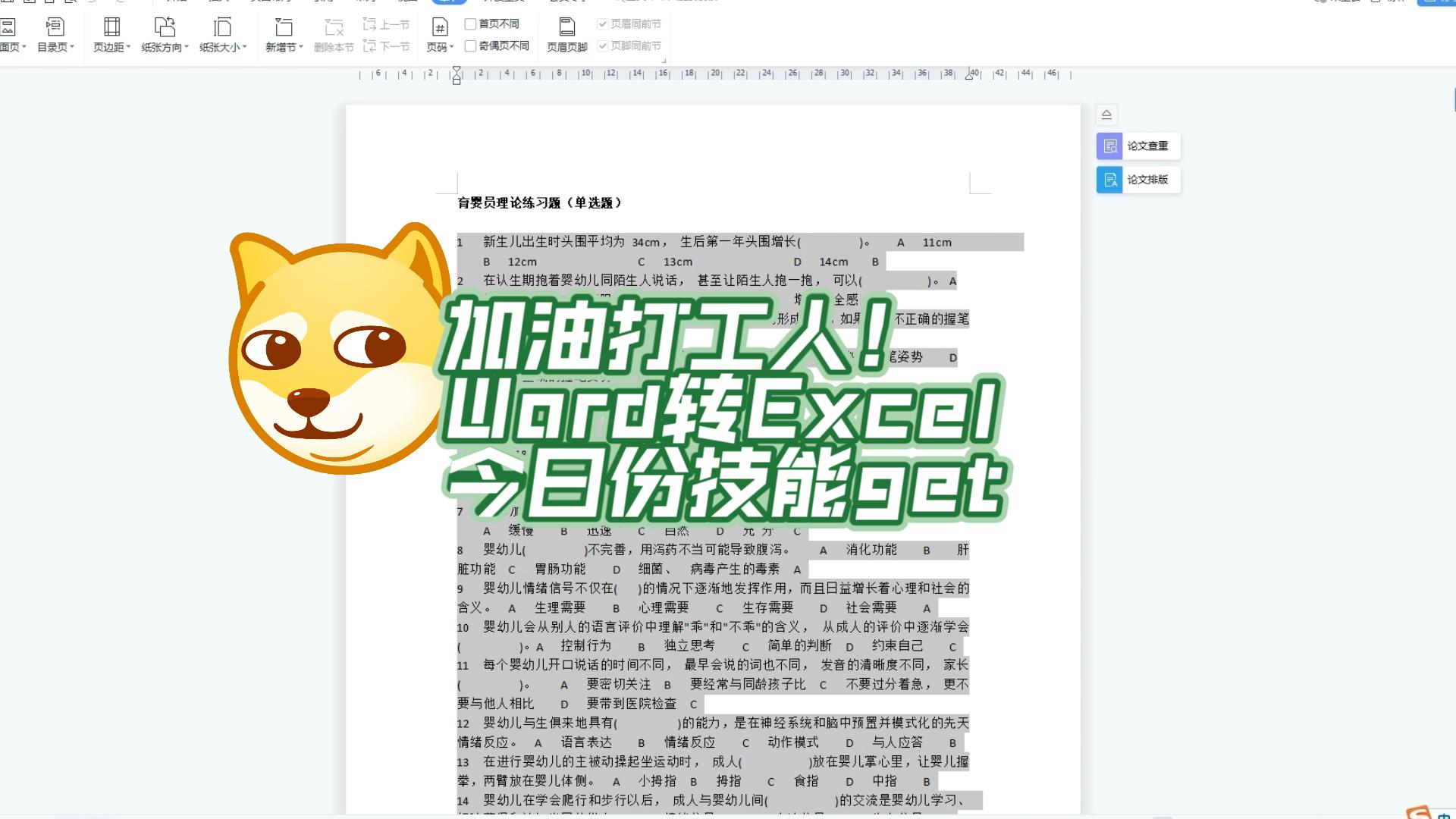Open 论文排版 paper formatting in sidebar
This screenshot has width=1456, height=819.
(x=1137, y=180)
